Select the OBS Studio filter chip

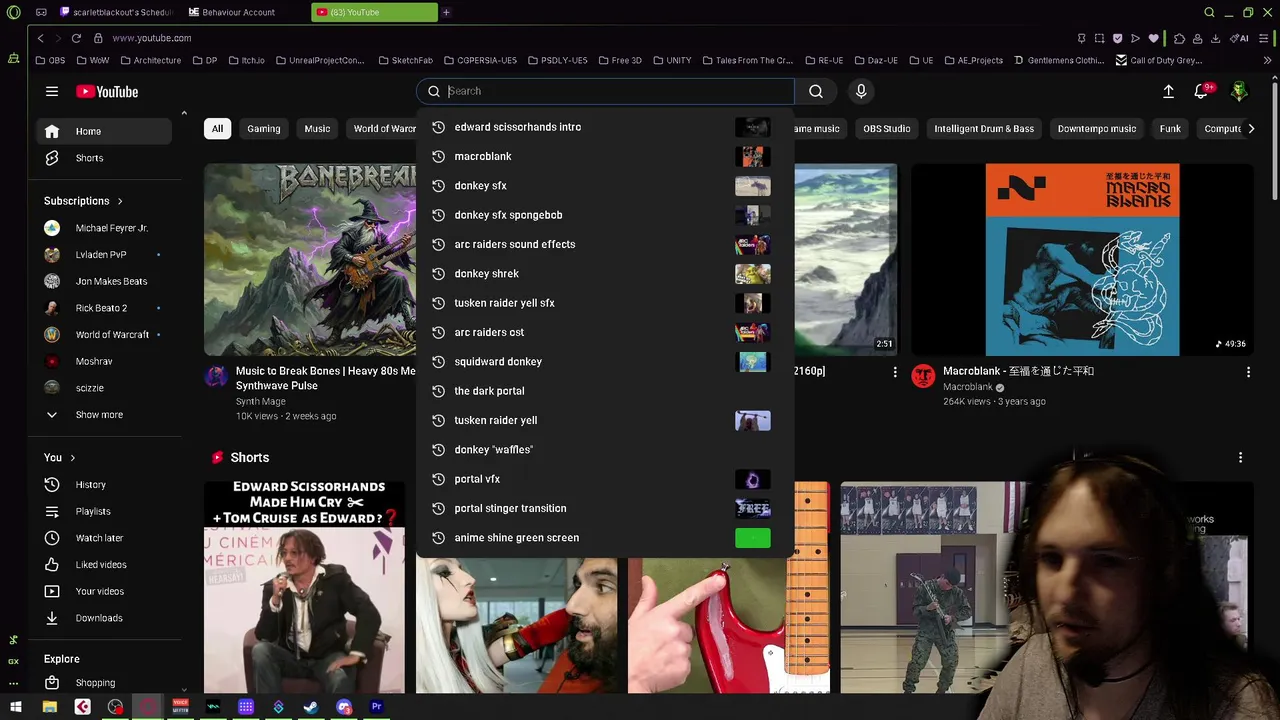tap(887, 128)
